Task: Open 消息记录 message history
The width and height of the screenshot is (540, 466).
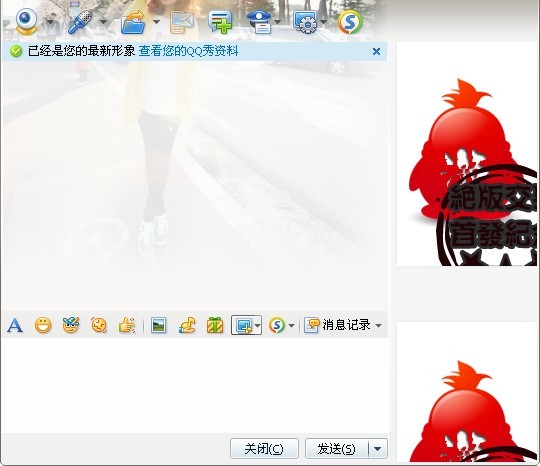Action: tap(338, 325)
